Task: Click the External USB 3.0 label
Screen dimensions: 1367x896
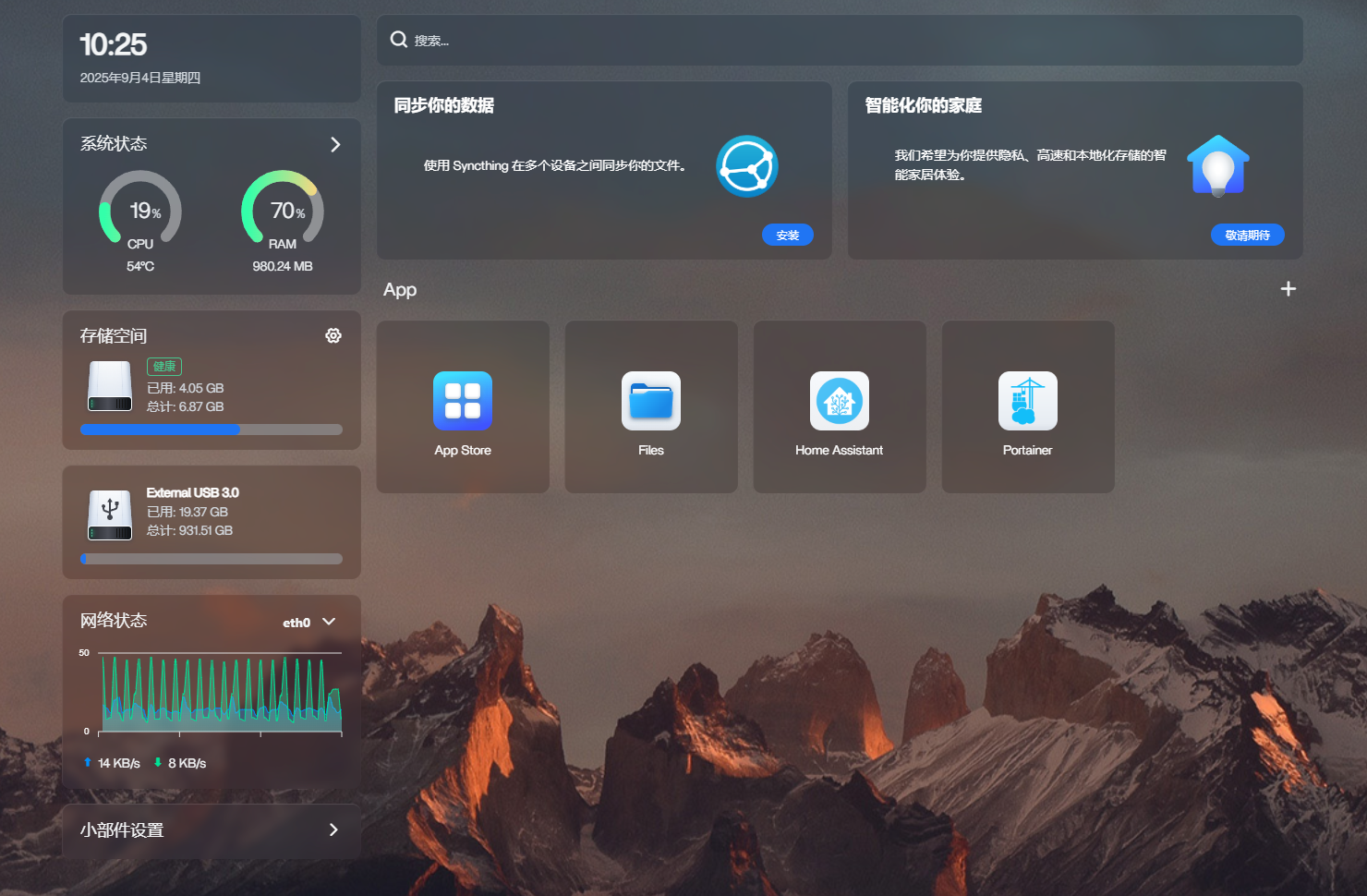Action: (193, 492)
